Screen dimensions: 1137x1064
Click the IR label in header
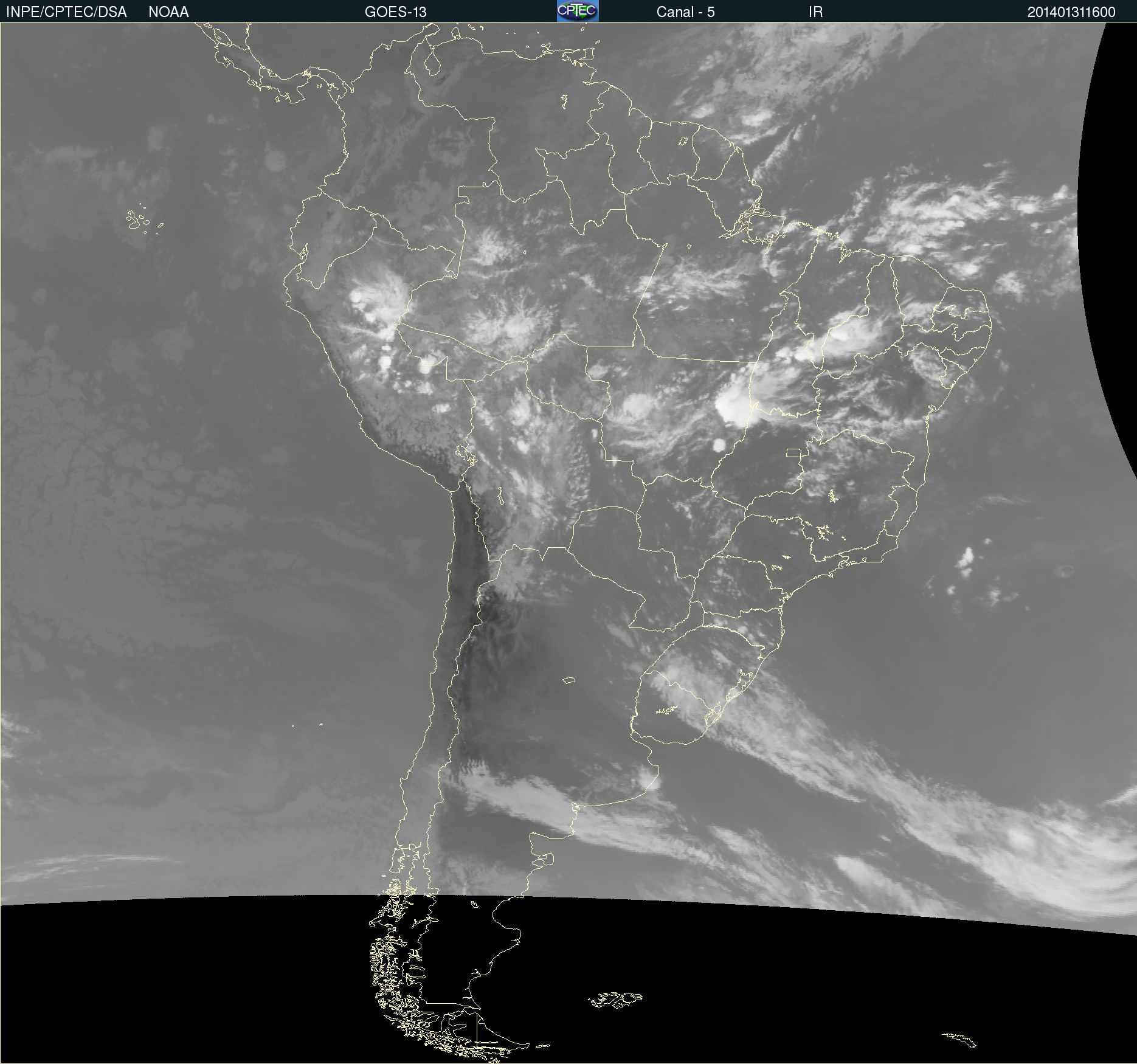tap(815, 12)
